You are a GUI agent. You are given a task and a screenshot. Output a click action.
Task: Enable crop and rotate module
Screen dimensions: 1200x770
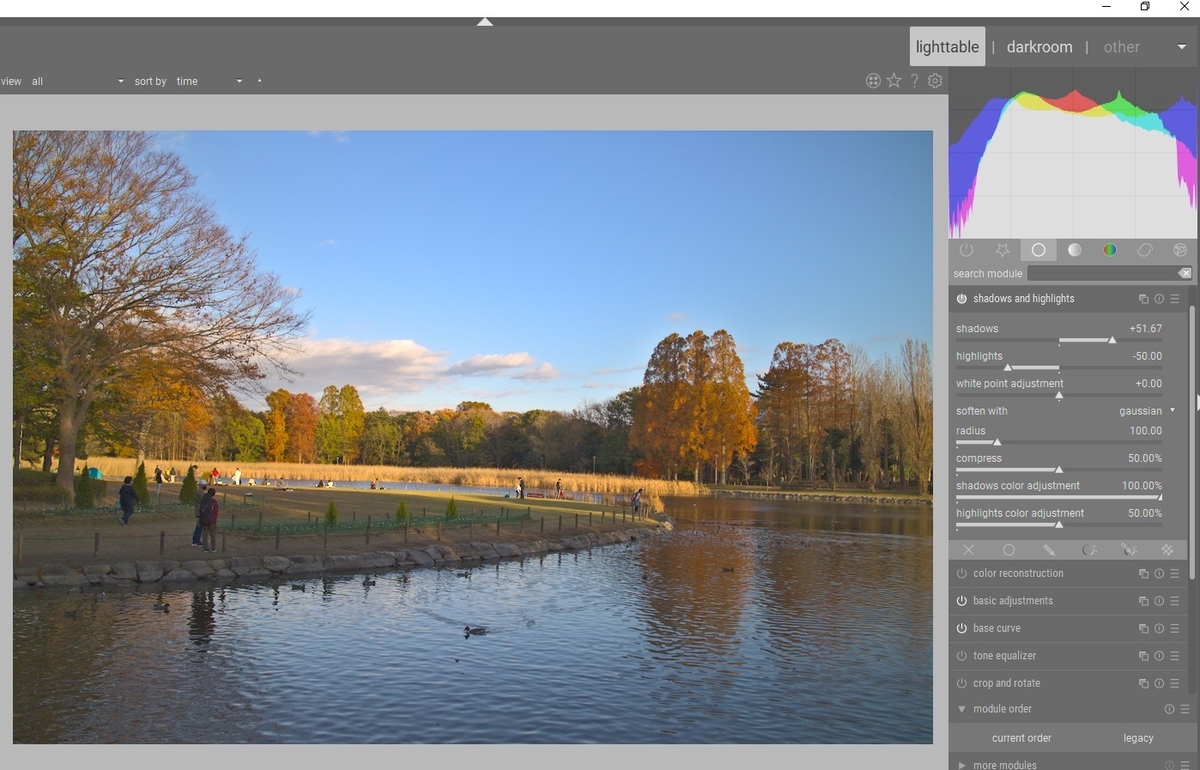coord(962,684)
